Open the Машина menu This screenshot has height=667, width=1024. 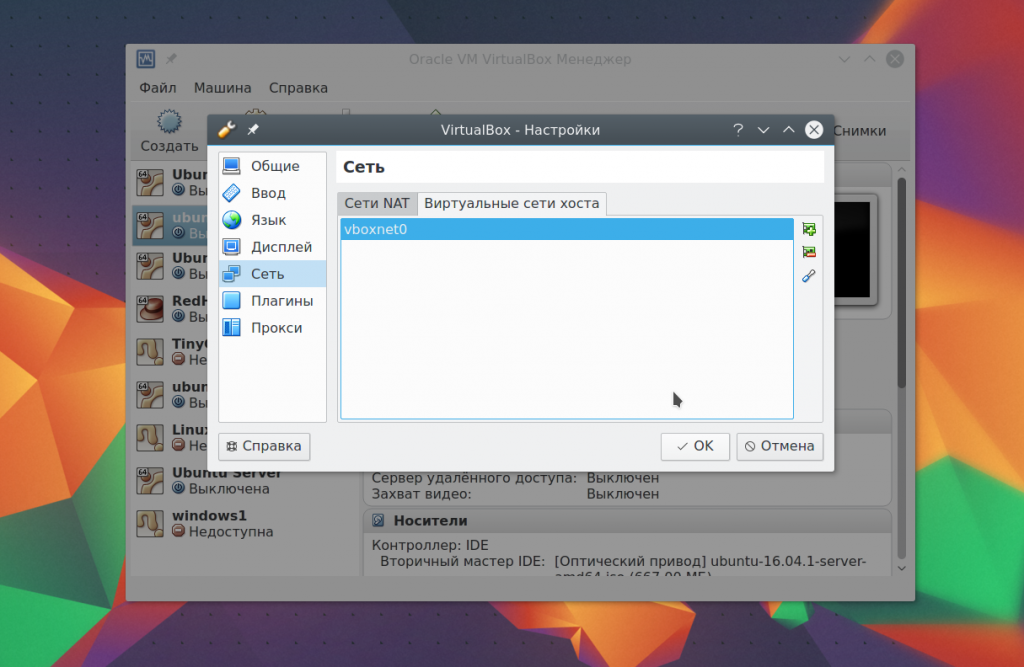[x=223, y=88]
